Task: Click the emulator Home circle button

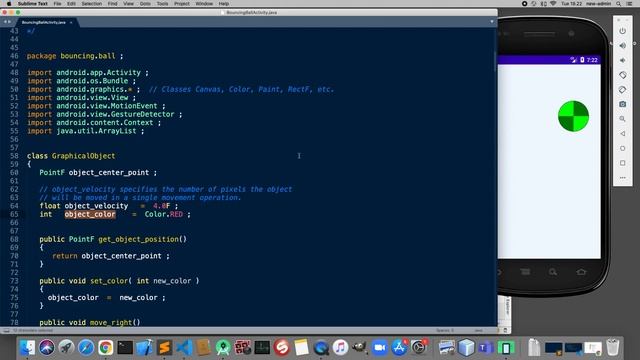Action: click(622, 148)
